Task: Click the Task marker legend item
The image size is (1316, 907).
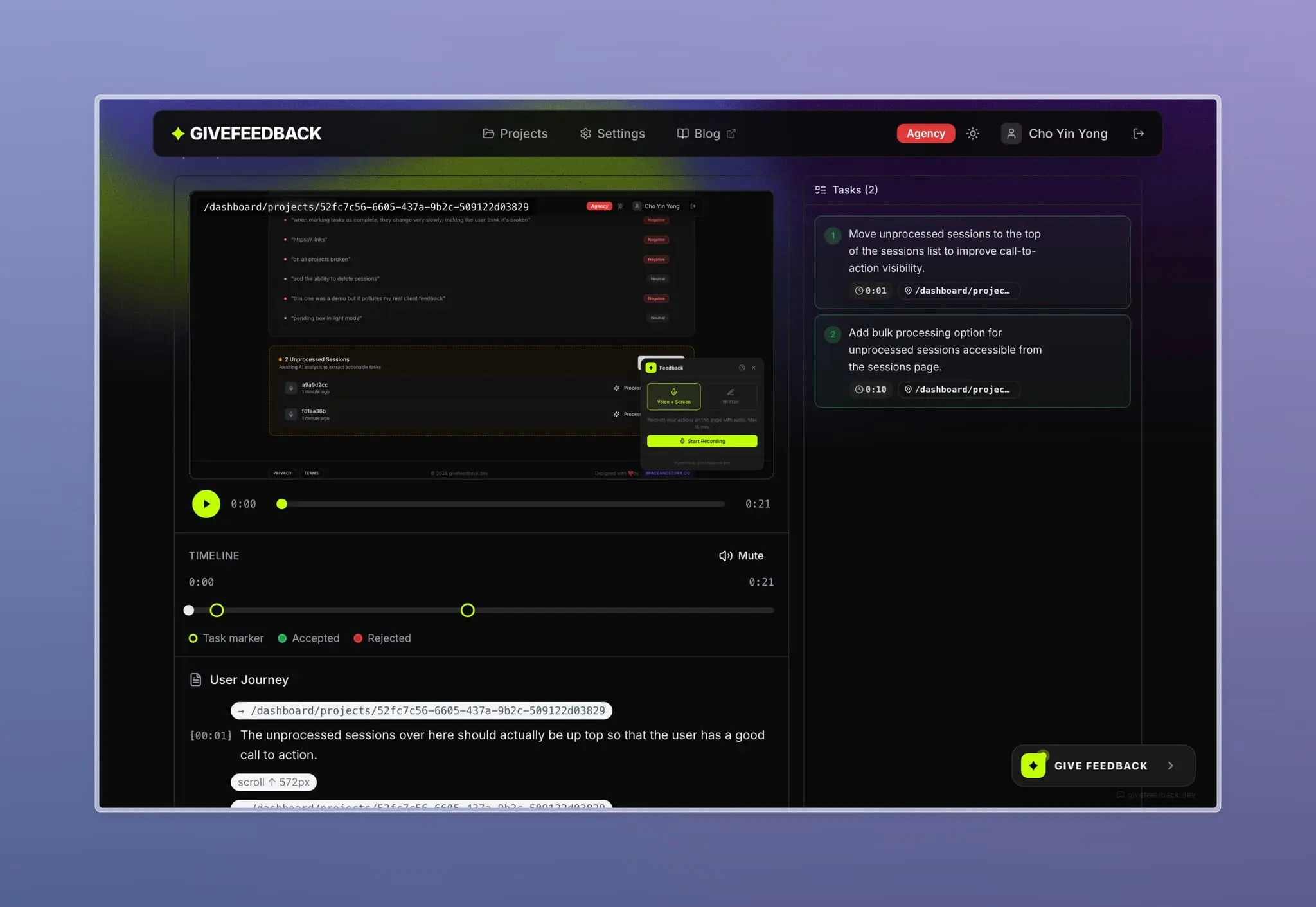Action: (226, 638)
